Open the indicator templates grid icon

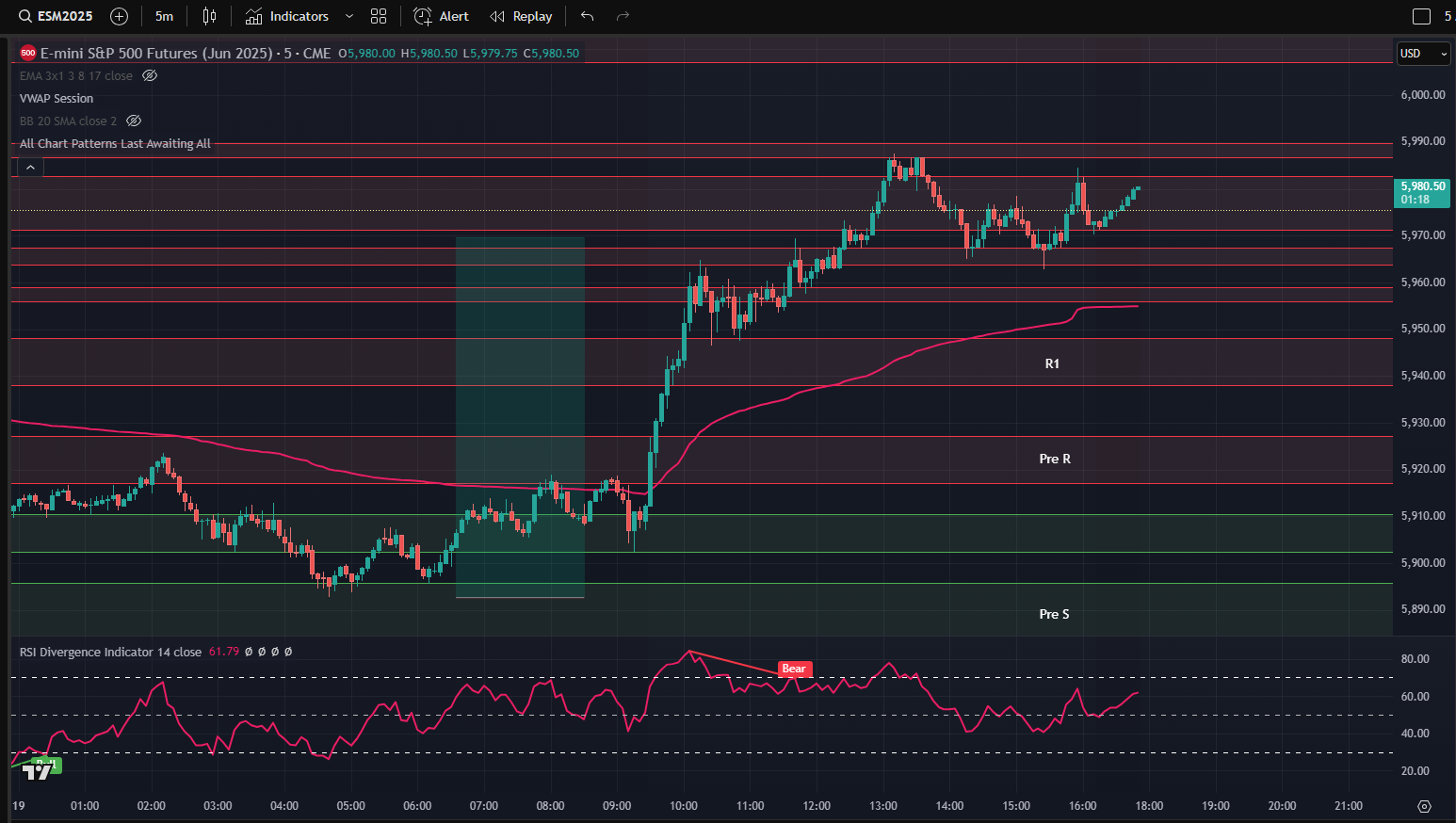click(x=379, y=16)
